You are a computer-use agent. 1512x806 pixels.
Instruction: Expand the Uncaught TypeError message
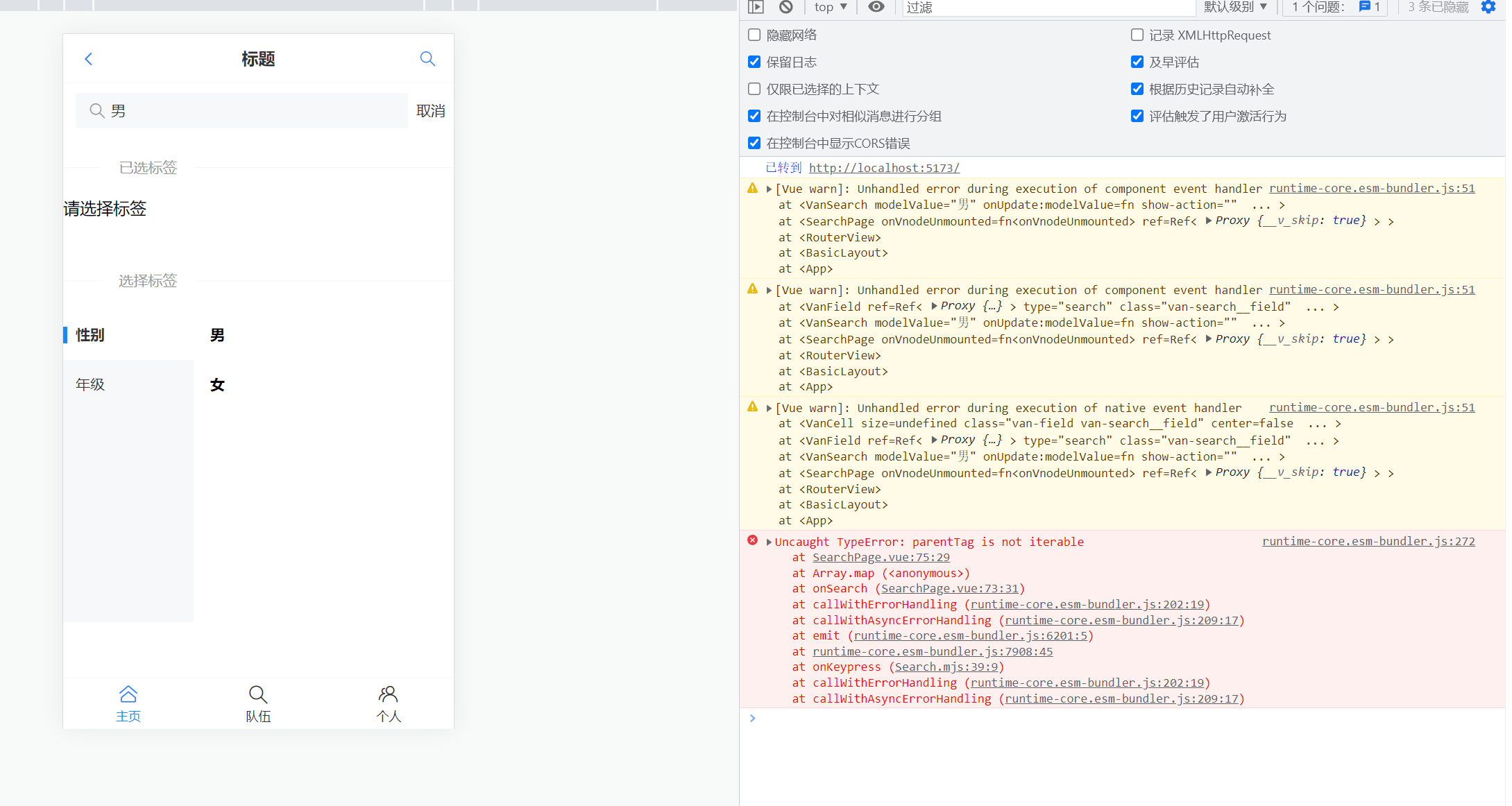[769, 542]
